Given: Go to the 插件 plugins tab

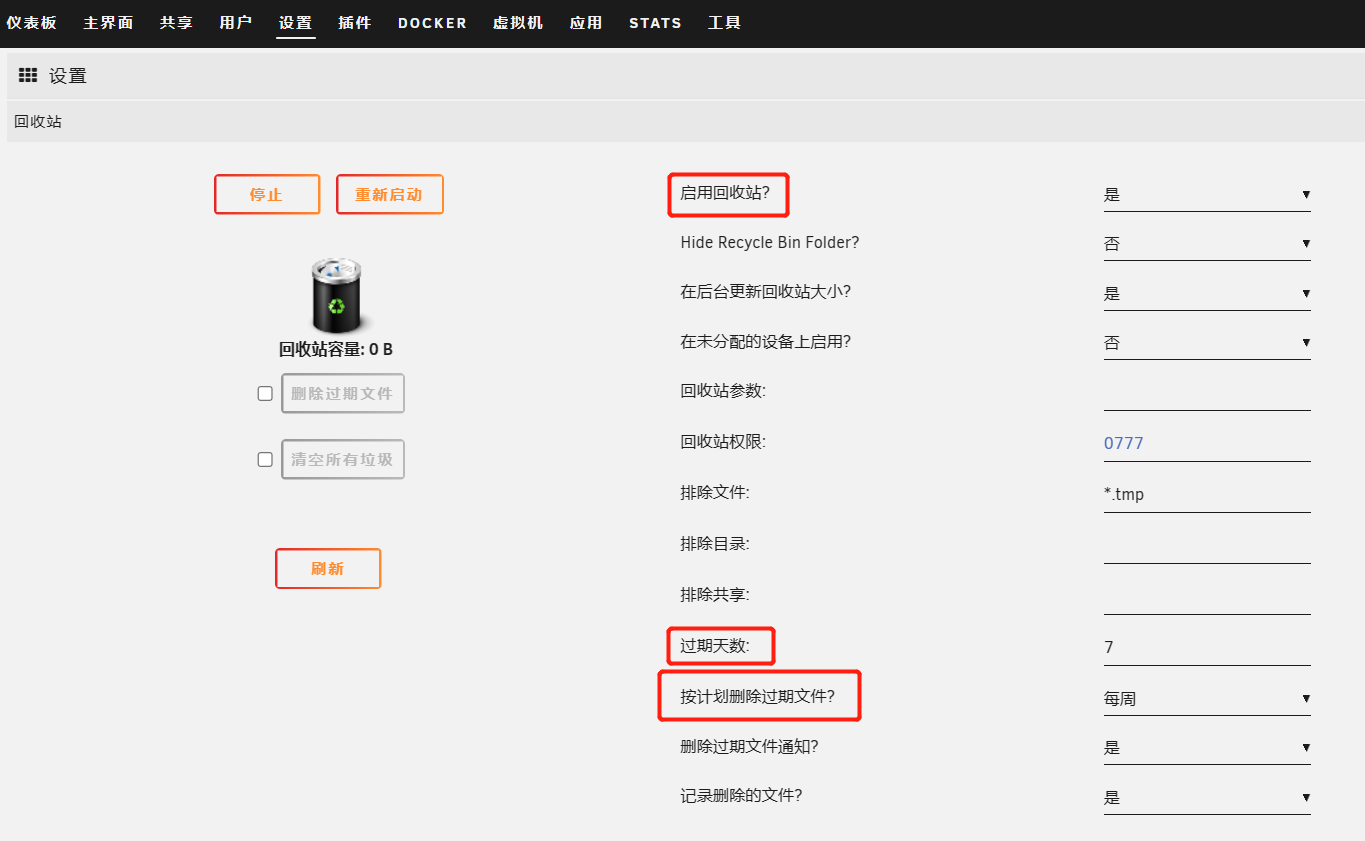Looking at the screenshot, I should point(355,23).
